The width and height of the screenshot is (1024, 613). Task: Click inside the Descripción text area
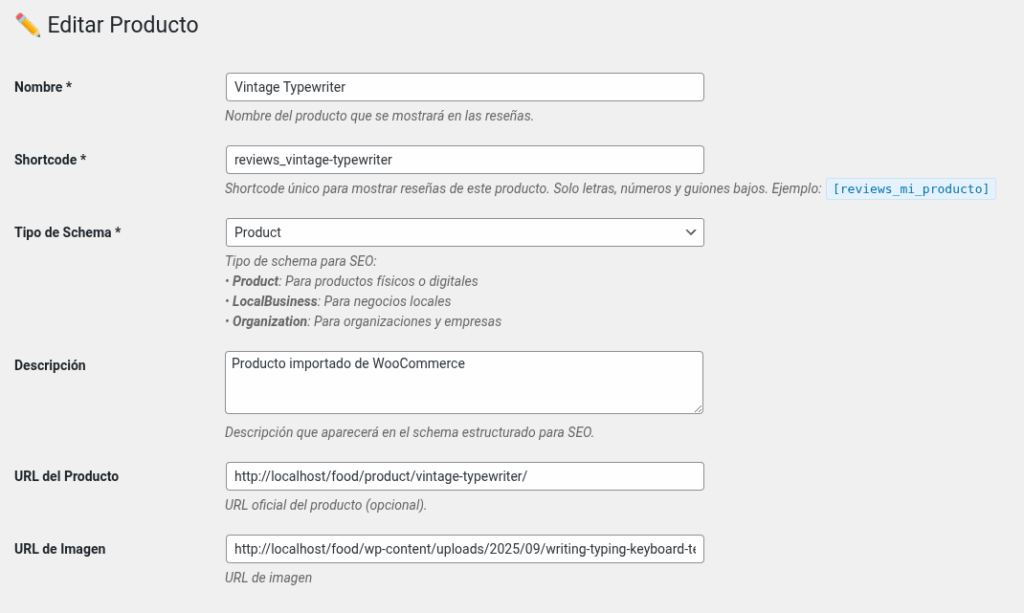point(464,382)
